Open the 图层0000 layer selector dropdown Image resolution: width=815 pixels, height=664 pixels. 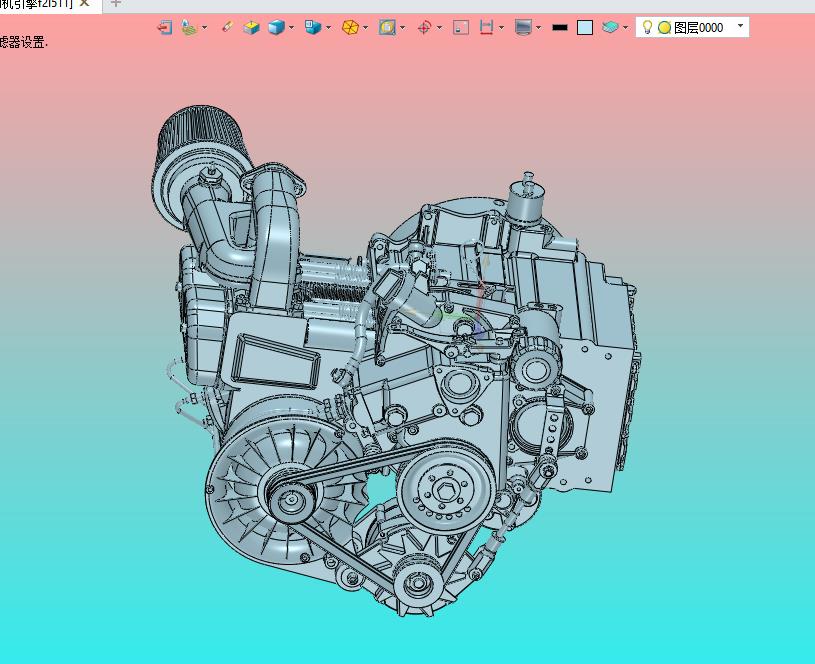(x=741, y=25)
